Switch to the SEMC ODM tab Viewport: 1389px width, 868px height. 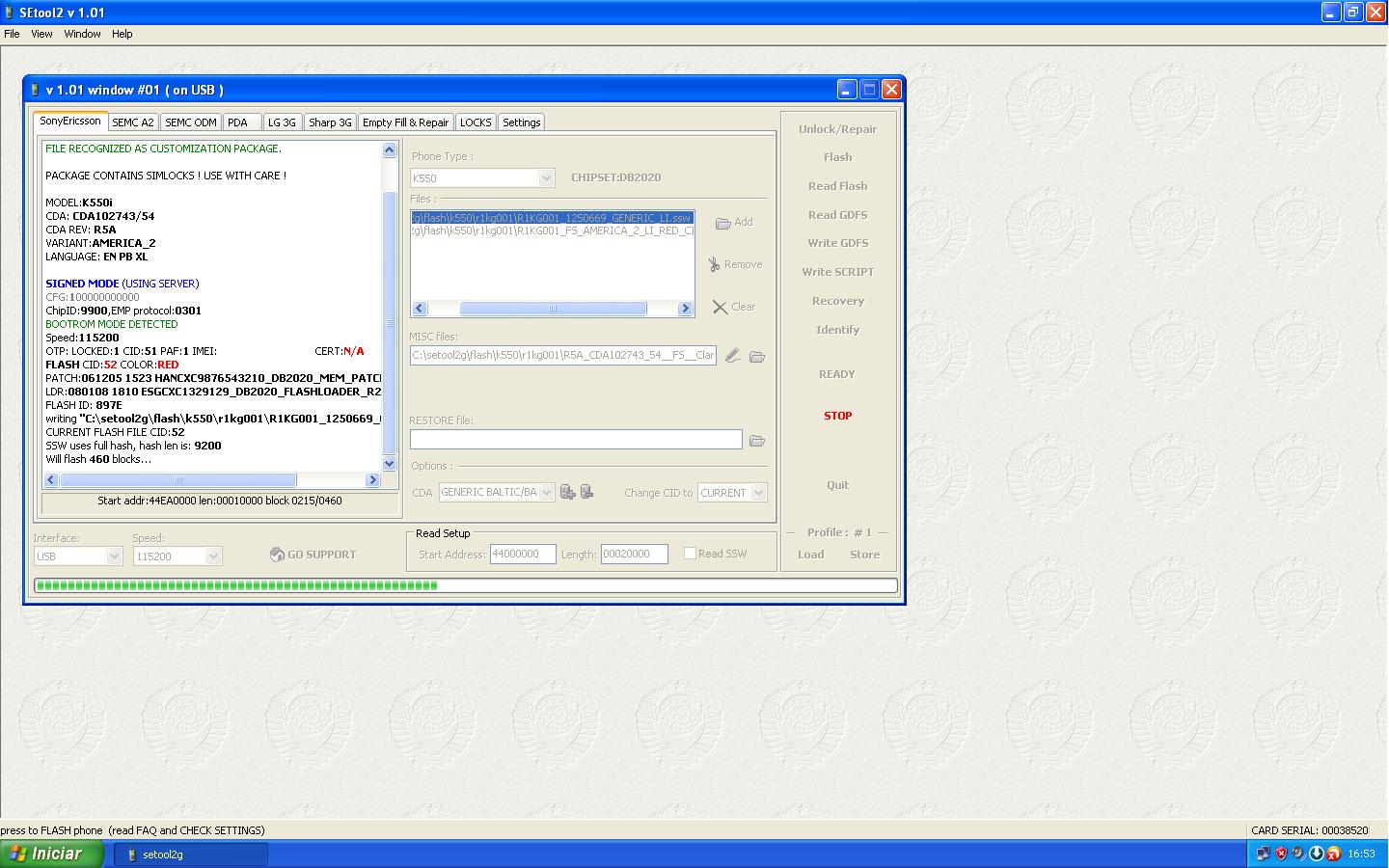point(190,122)
